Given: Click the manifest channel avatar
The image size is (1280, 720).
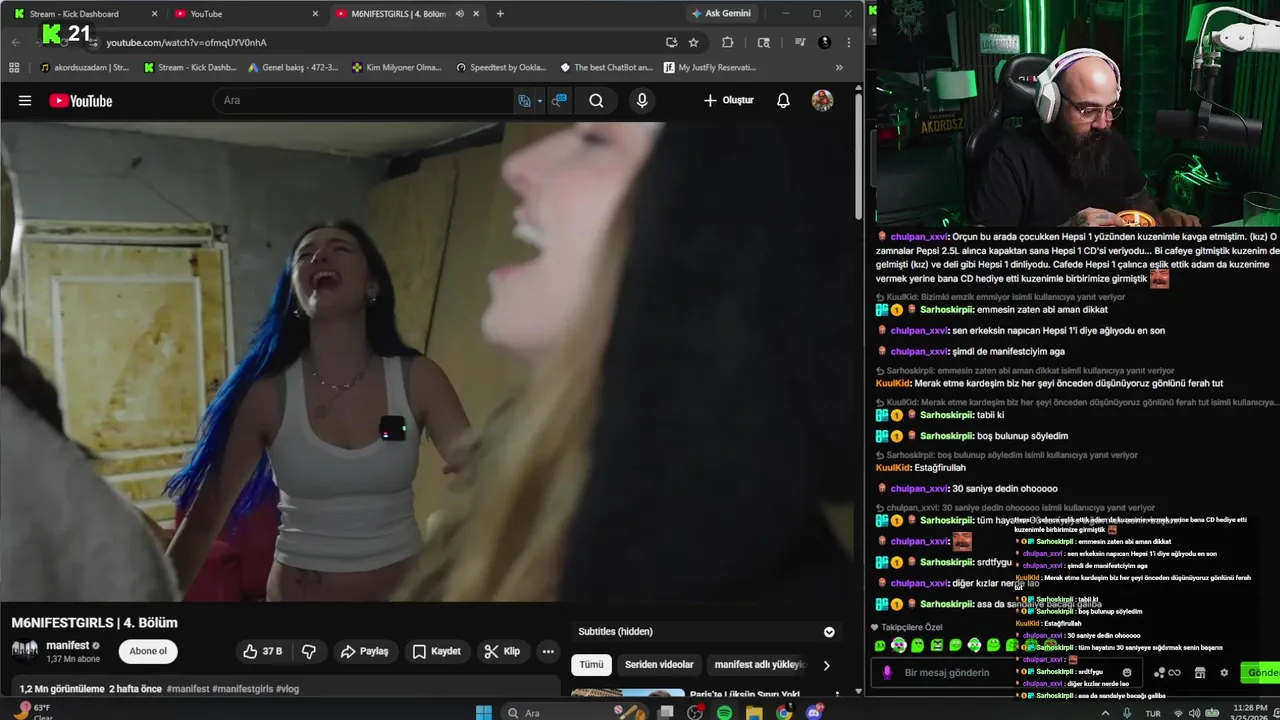Looking at the screenshot, I should [x=25, y=651].
